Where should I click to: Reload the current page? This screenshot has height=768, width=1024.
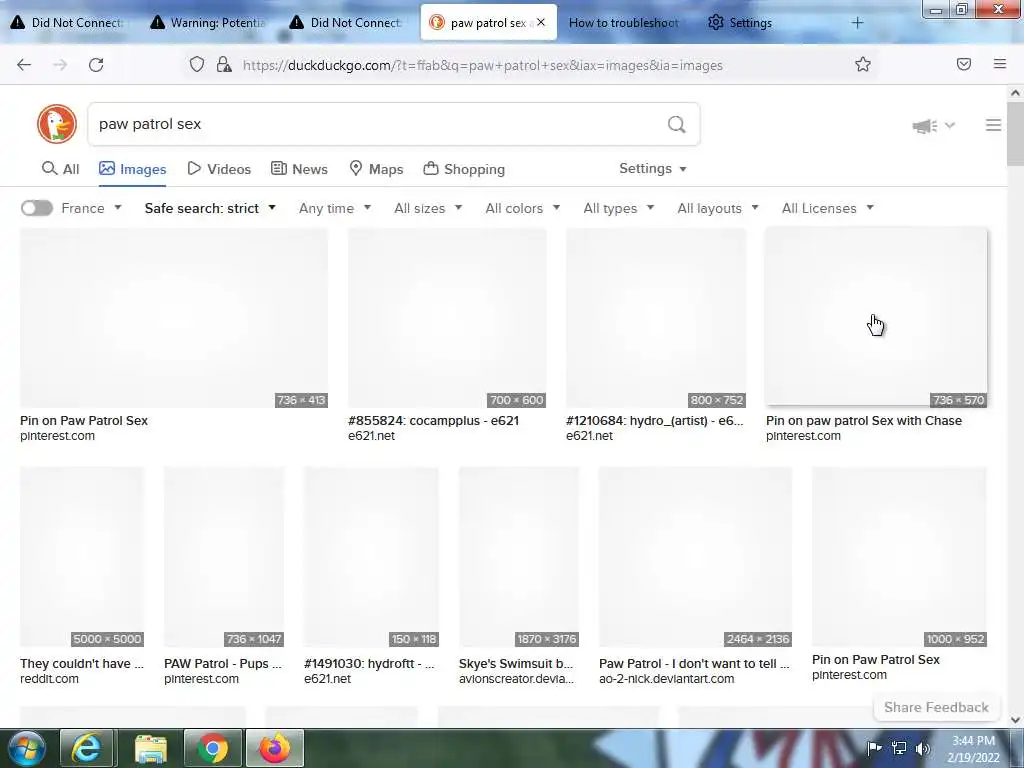(x=96, y=65)
